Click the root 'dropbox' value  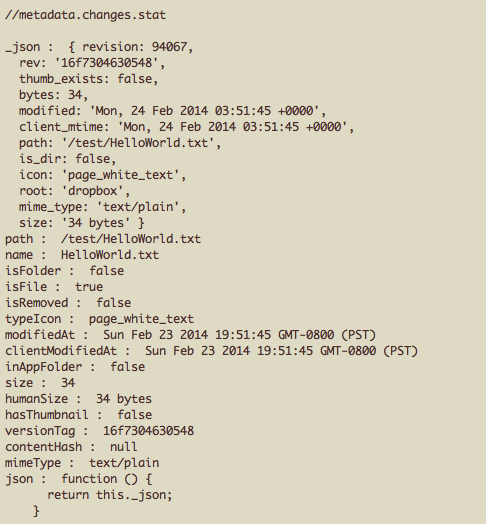pyautogui.click(x=92, y=191)
